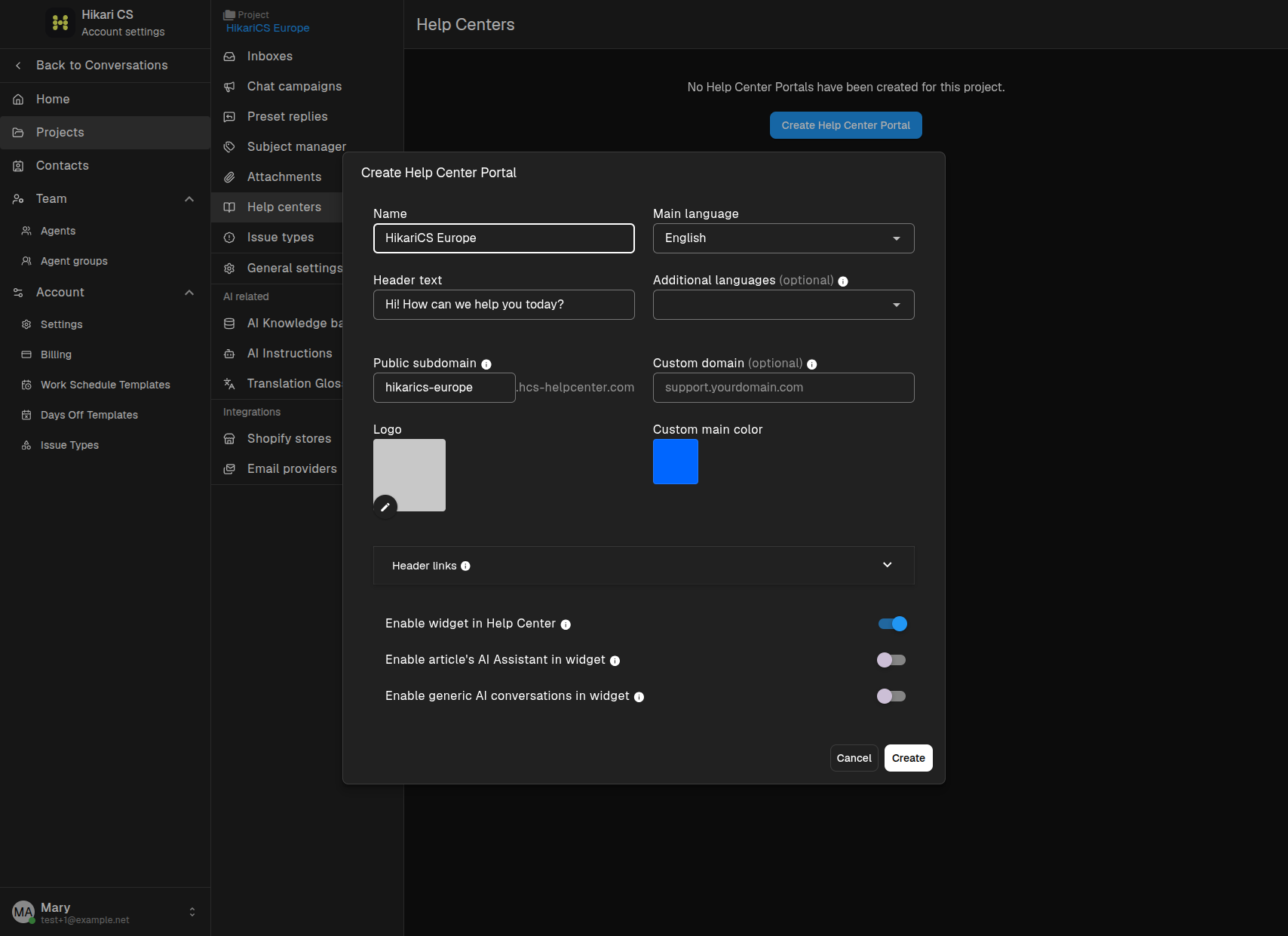
Task: Click the Logo placeholder image
Action: tap(409, 475)
